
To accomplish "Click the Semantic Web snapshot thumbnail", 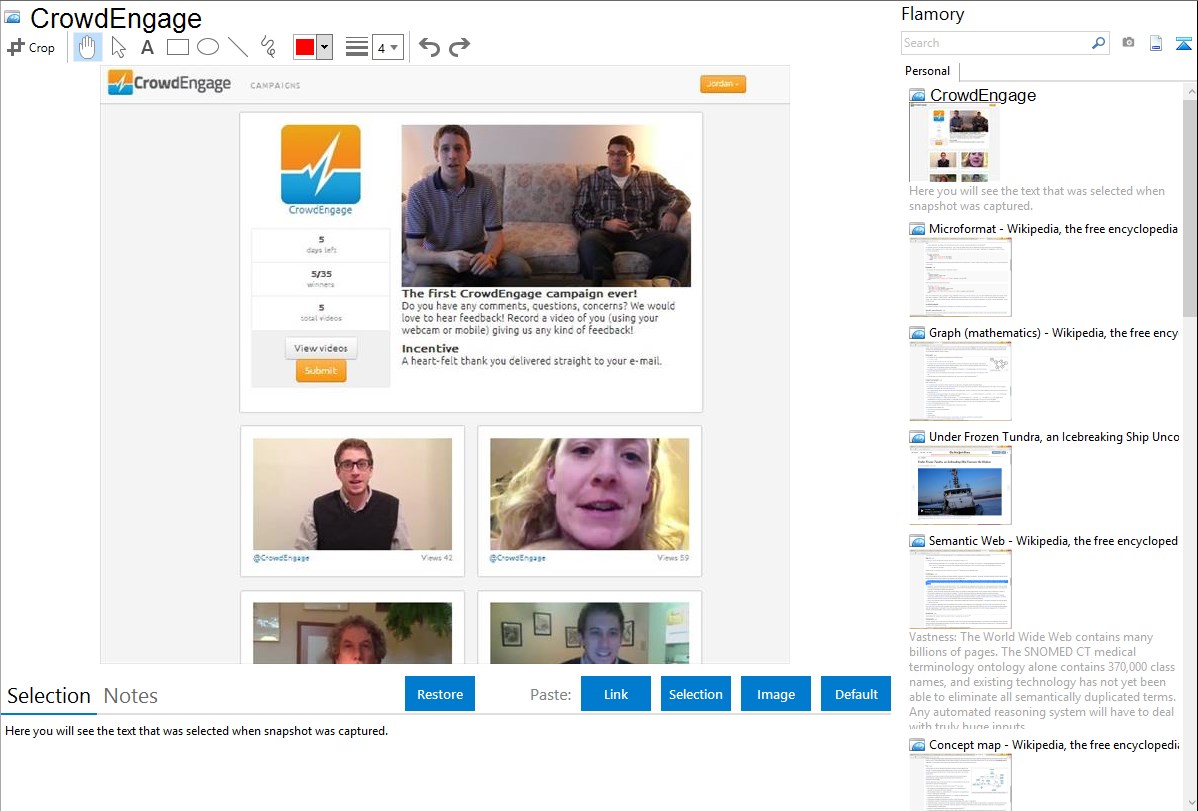I will (x=960, y=589).
